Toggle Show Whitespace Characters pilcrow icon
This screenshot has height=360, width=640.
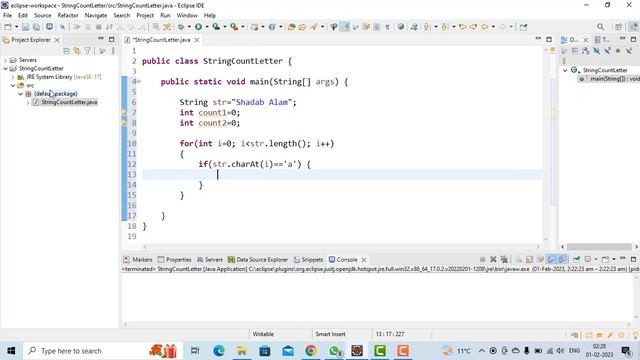[387, 27]
